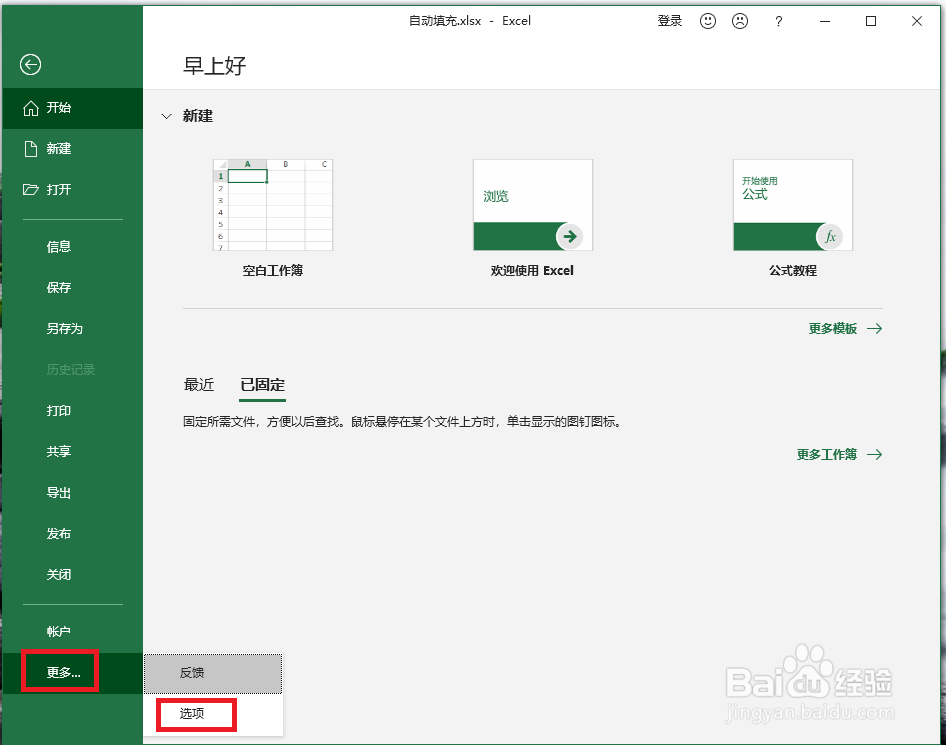
Task: Click the 更多工作簿 link
Action: tap(839, 455)
